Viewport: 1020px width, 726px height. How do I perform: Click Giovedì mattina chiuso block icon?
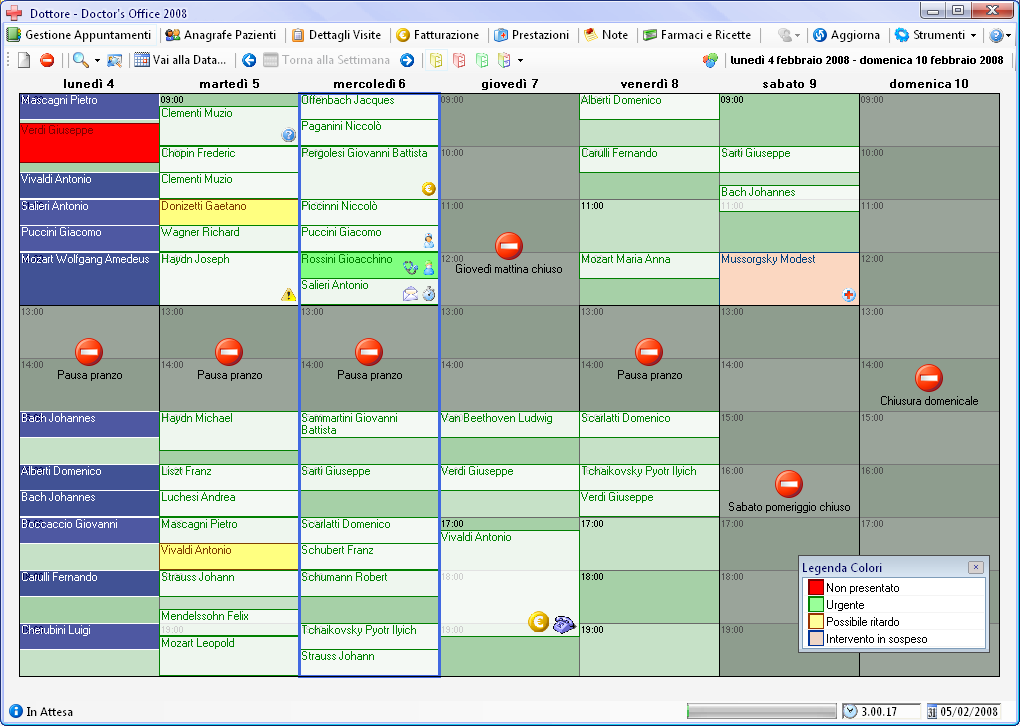click(509, 246)
